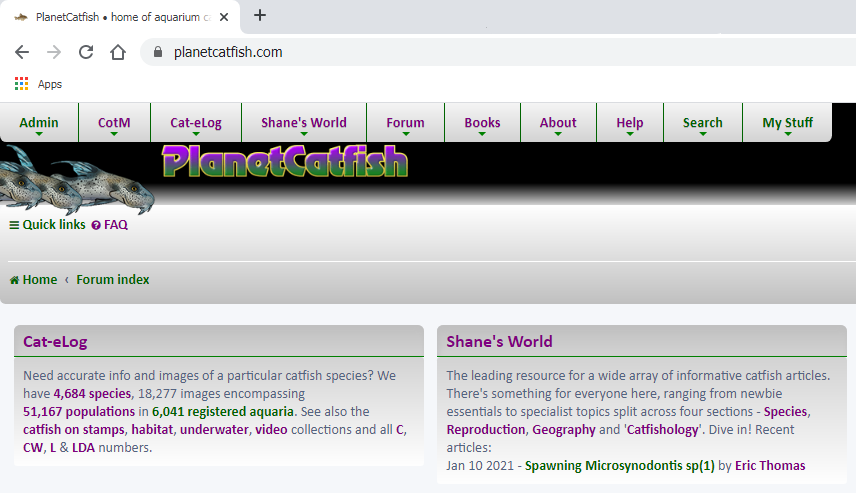This screenshot has height=493, width=856.
Task: Open Spawning Microsynodontis sp(1) article
Action: tap(620, 466)
